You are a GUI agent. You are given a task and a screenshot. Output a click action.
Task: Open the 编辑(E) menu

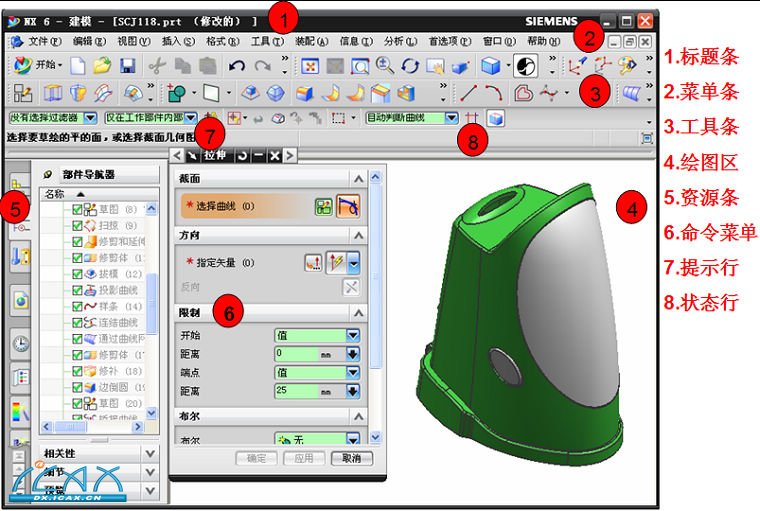coord(89,42)
